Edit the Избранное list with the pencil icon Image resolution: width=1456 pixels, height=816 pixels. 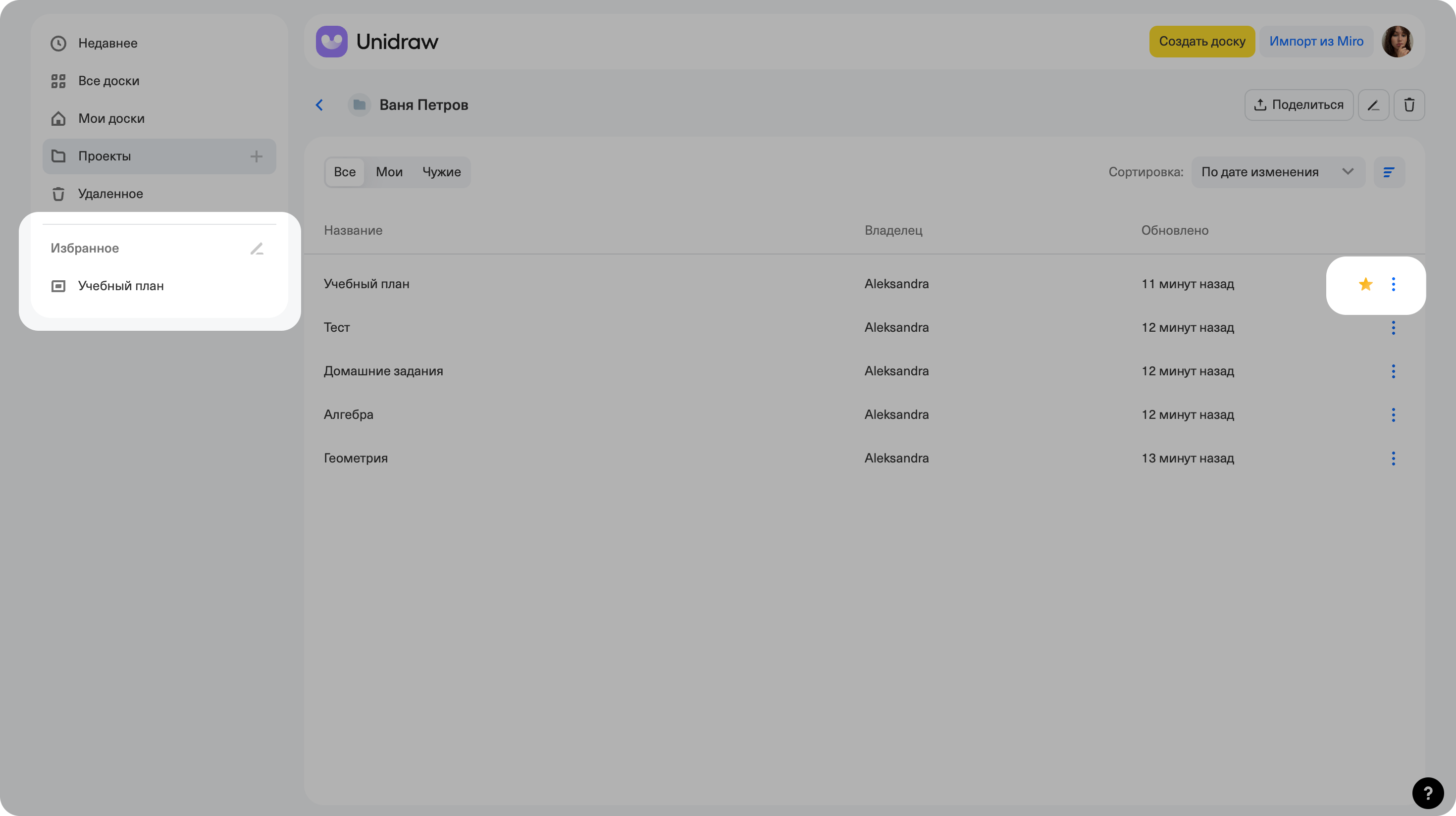point(257,249)
